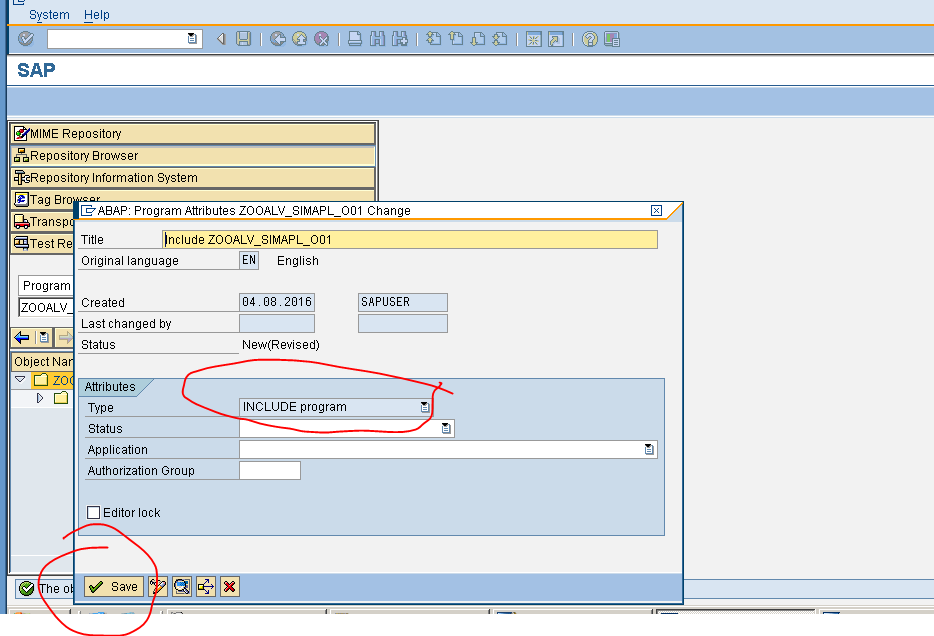The image size is (934, 636).
Task: Click inside the Title field of the dialog
Action: (400, 239)
